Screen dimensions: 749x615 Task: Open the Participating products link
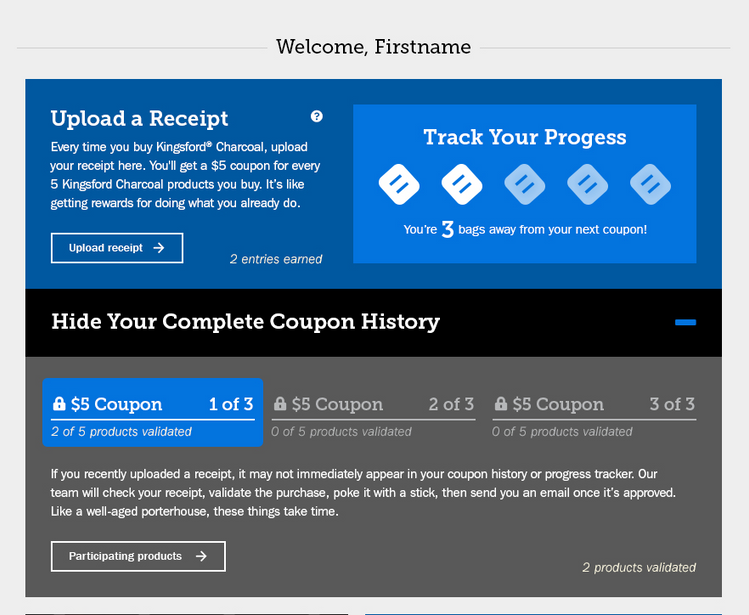(x=138, y=556)
